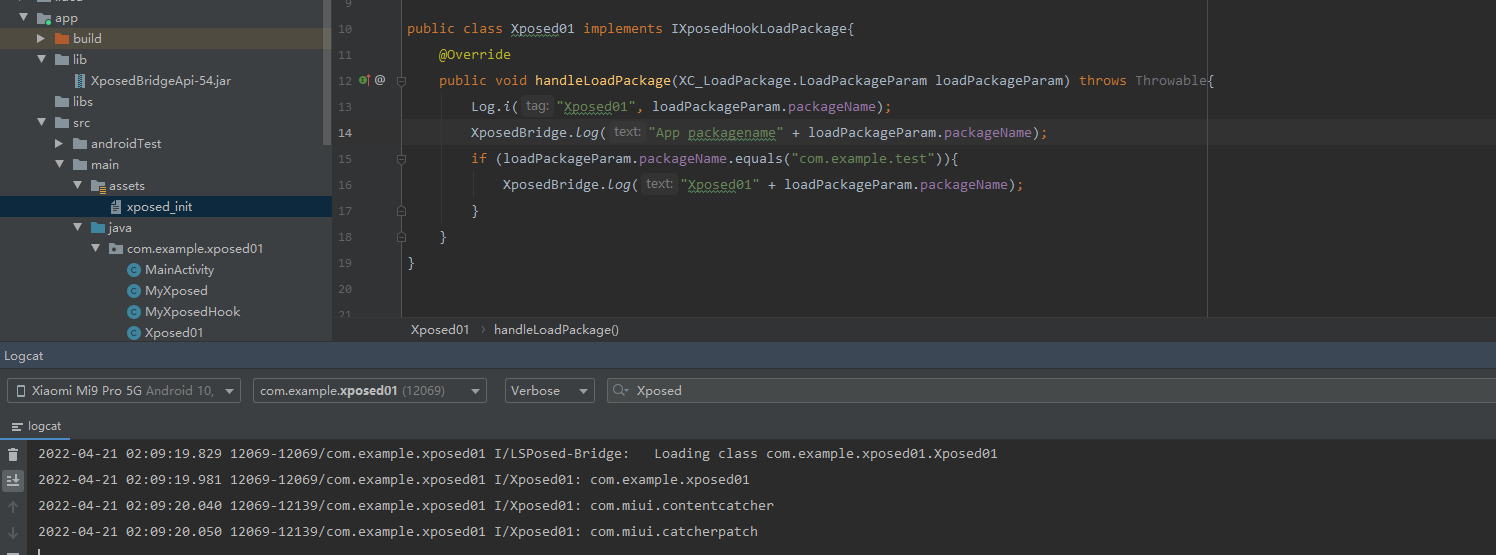Click the logcat tab's lines icon

point(17,426)
